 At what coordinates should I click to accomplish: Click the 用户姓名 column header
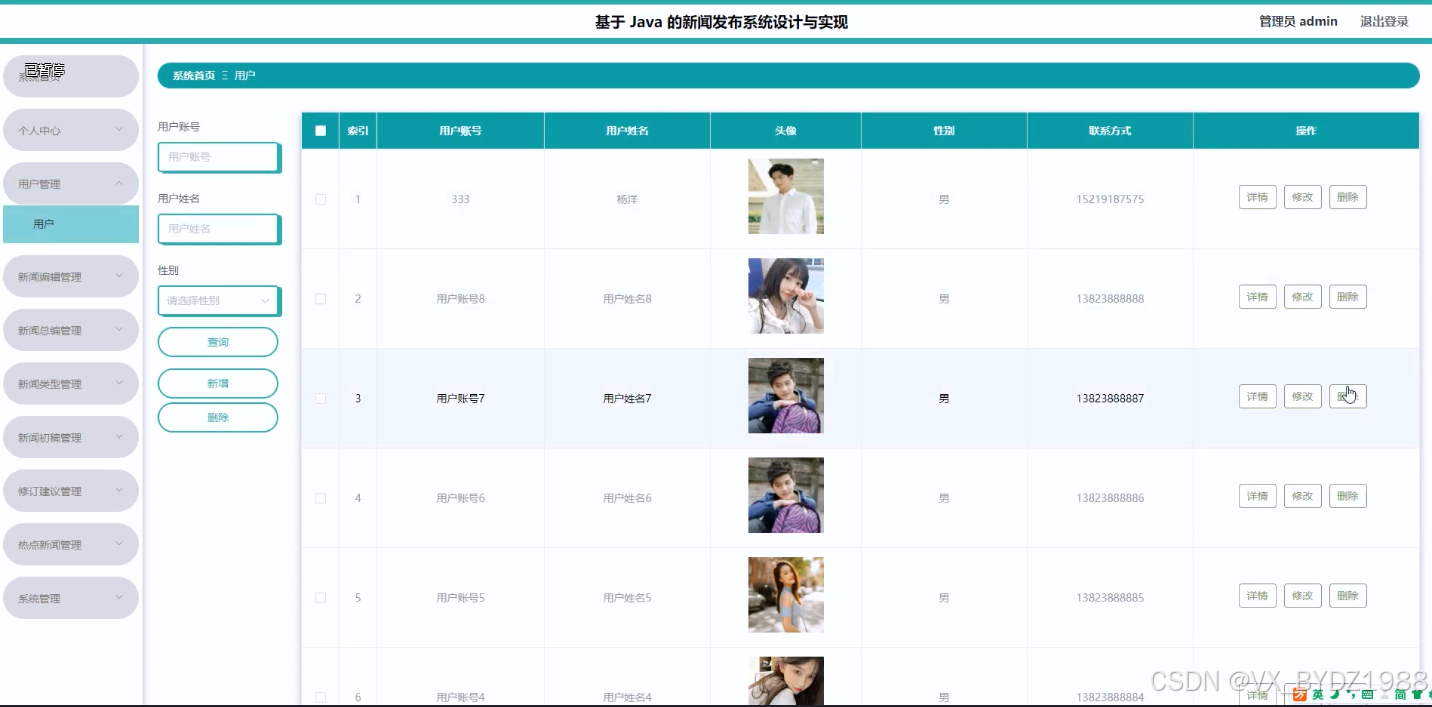pos(627,131)
